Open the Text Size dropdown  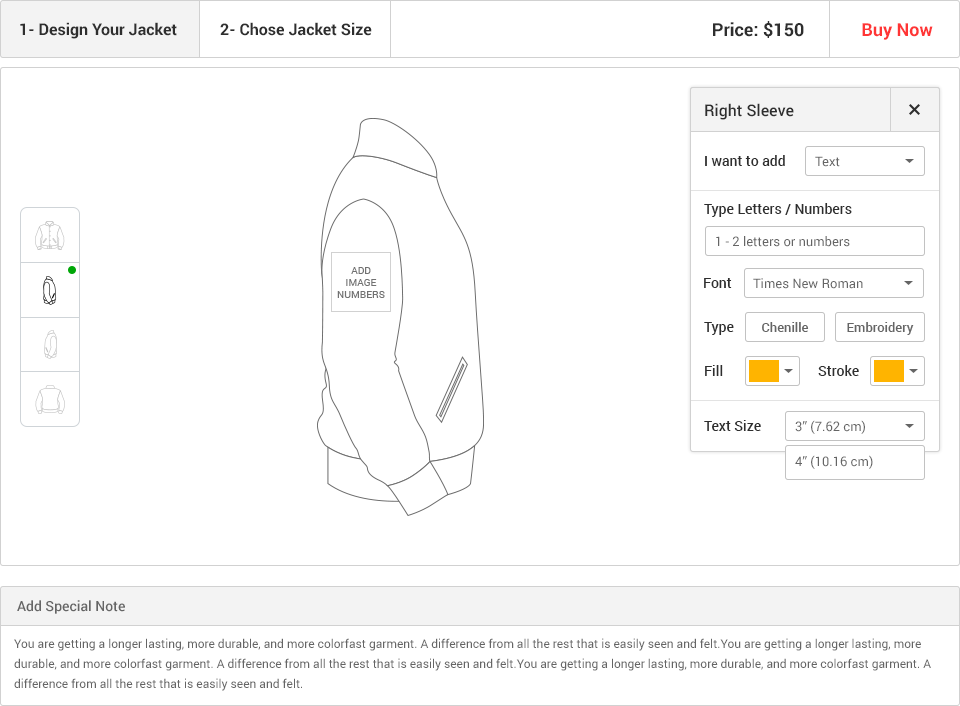[855, 426]
